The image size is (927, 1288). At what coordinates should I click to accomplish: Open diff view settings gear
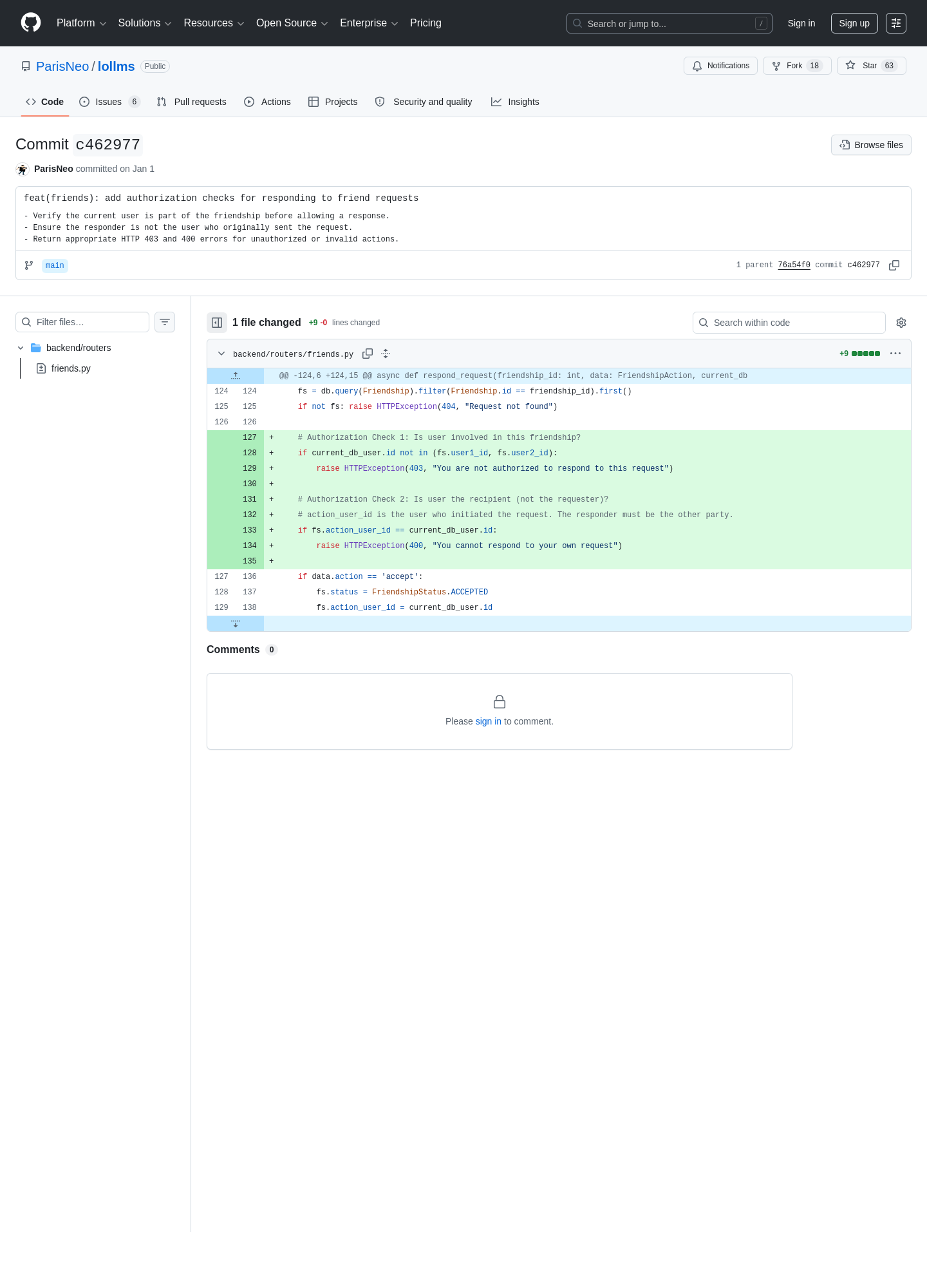coord(901,323)
